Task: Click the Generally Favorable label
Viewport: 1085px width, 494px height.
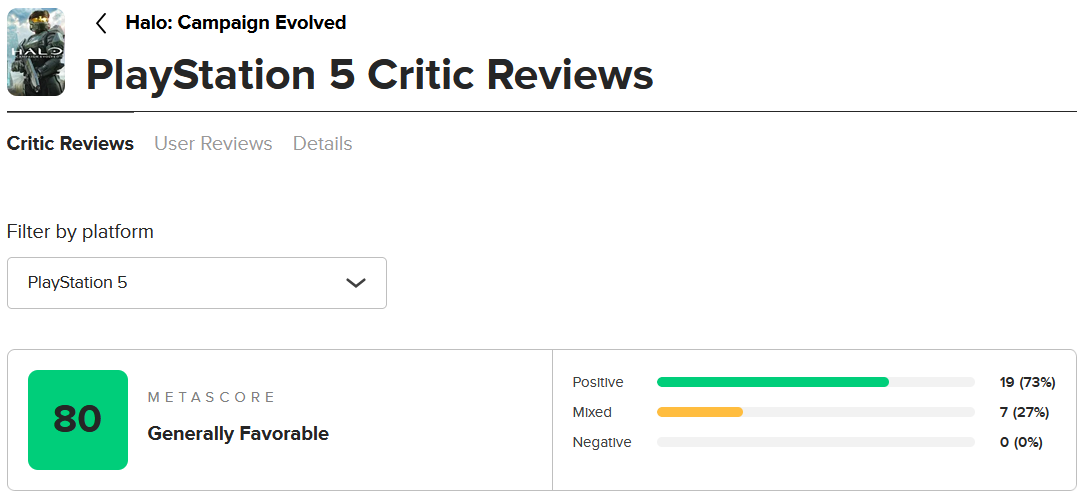Action: tap(238, 434)
